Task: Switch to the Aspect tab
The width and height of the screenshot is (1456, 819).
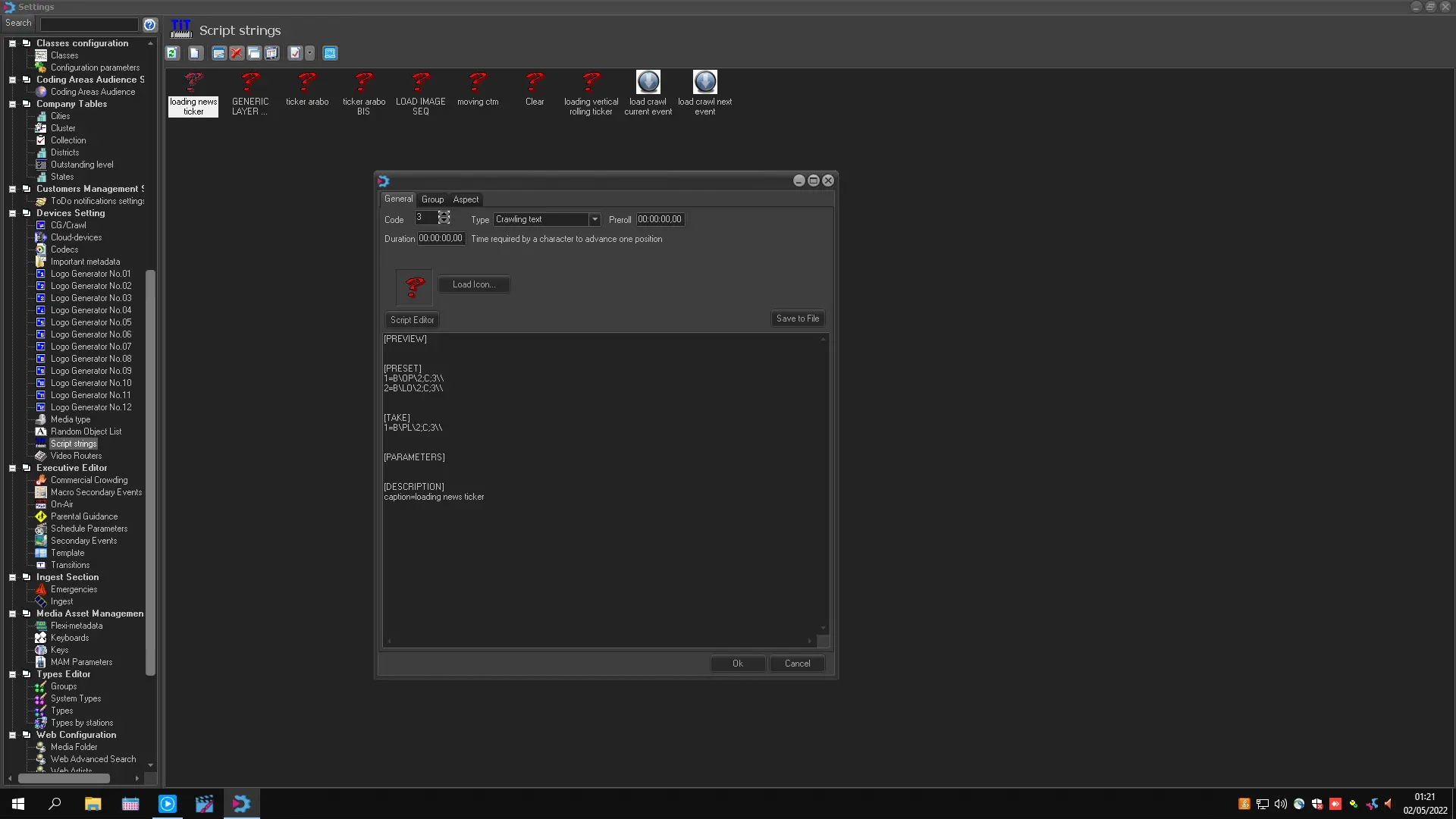Action: [466, 199]
